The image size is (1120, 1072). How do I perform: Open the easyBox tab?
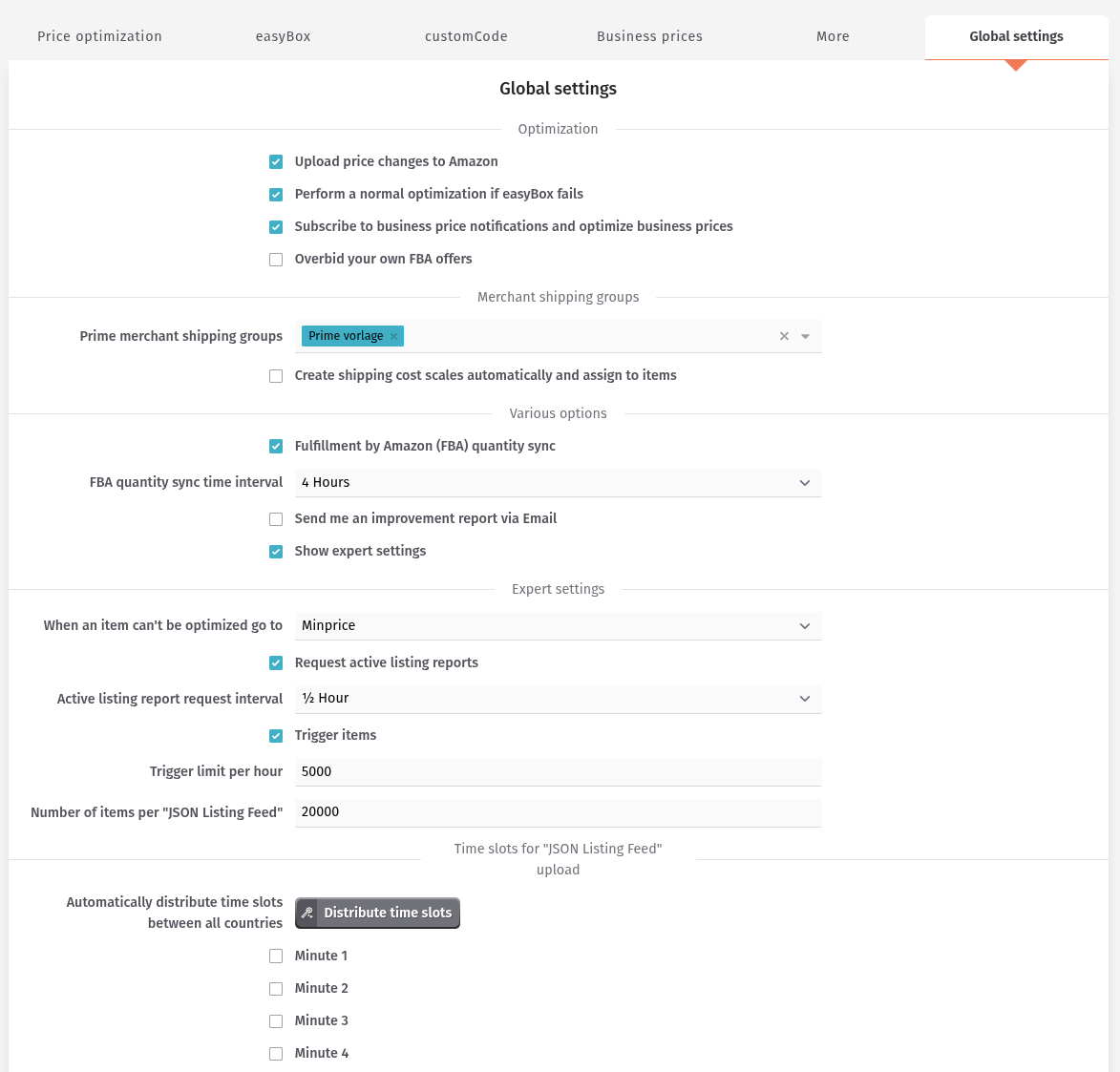pos(283,36)
